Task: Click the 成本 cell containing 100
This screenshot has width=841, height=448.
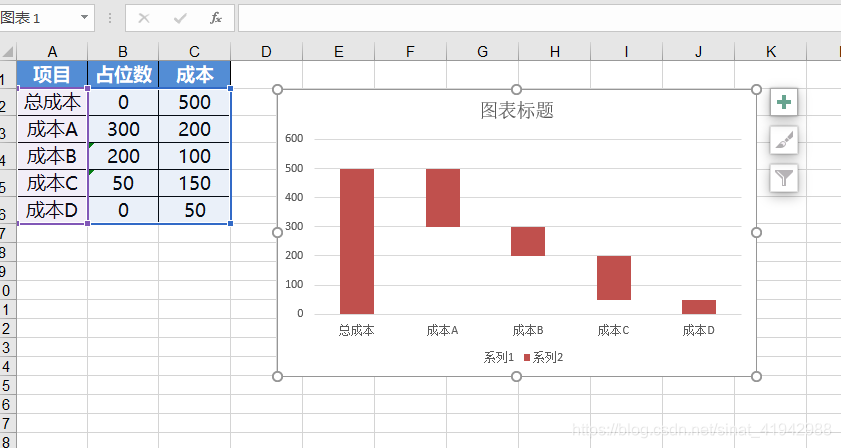Action: 194,156
